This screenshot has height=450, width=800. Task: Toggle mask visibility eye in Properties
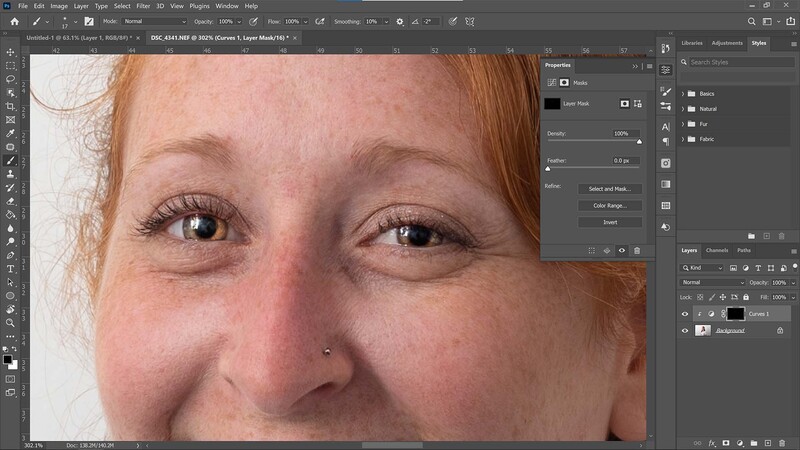621,251
